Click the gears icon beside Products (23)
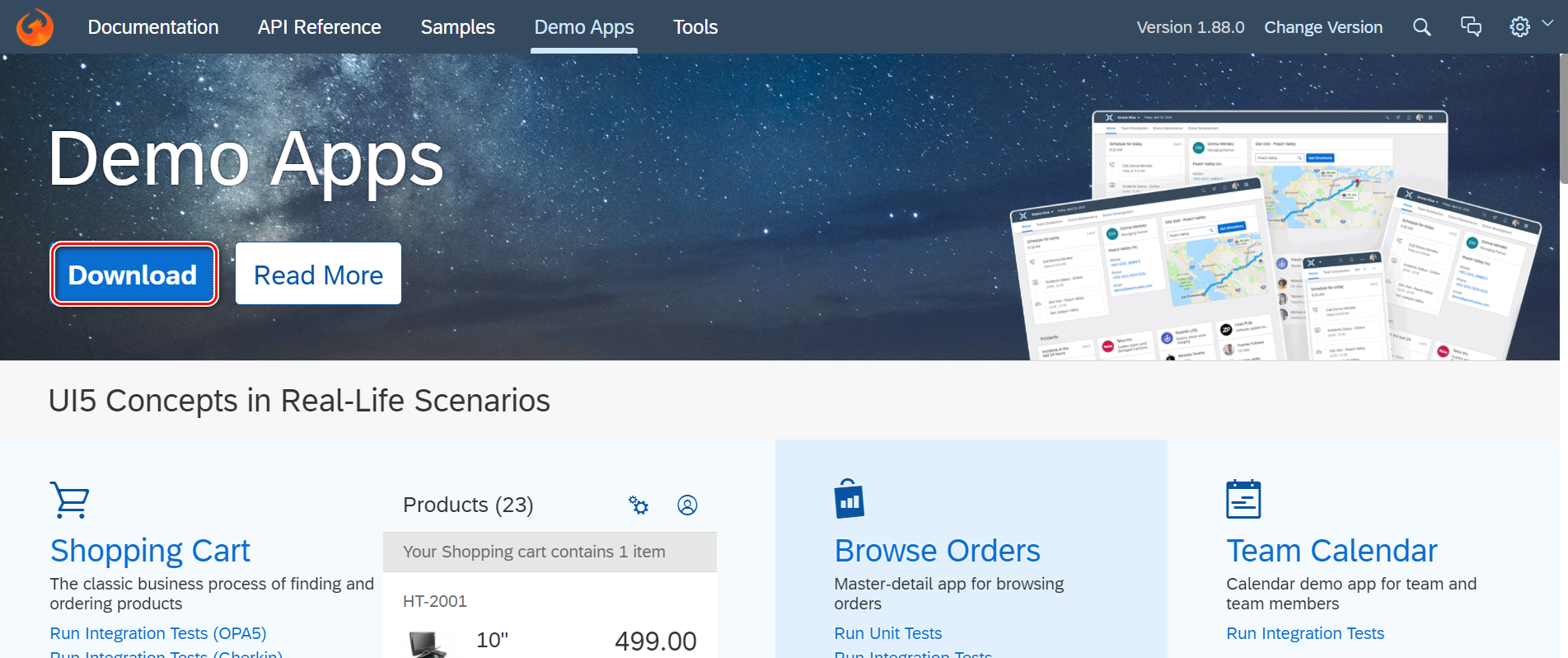 coord(639,505)
